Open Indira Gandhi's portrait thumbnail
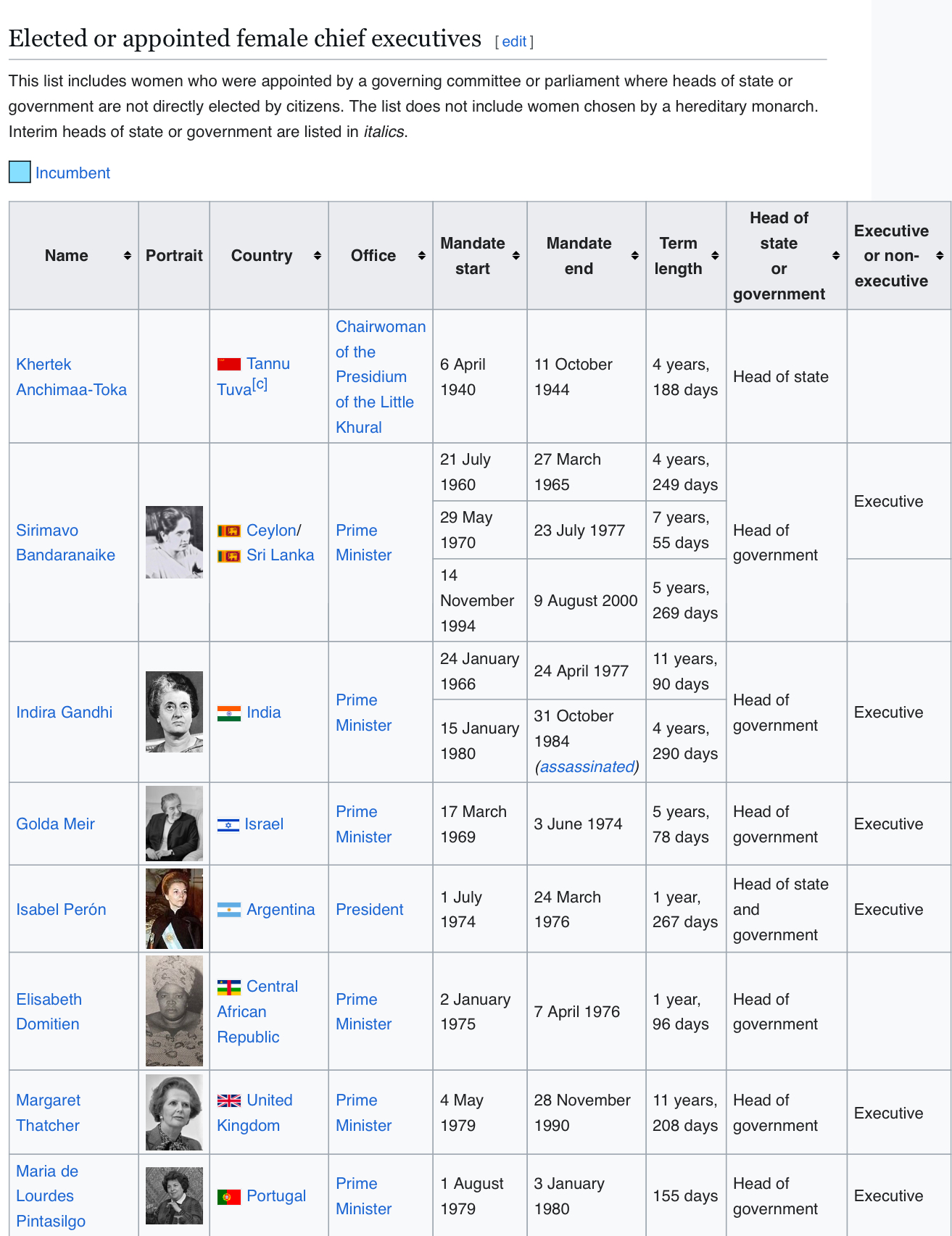952x1236 pixels. (x=174, y=712)
